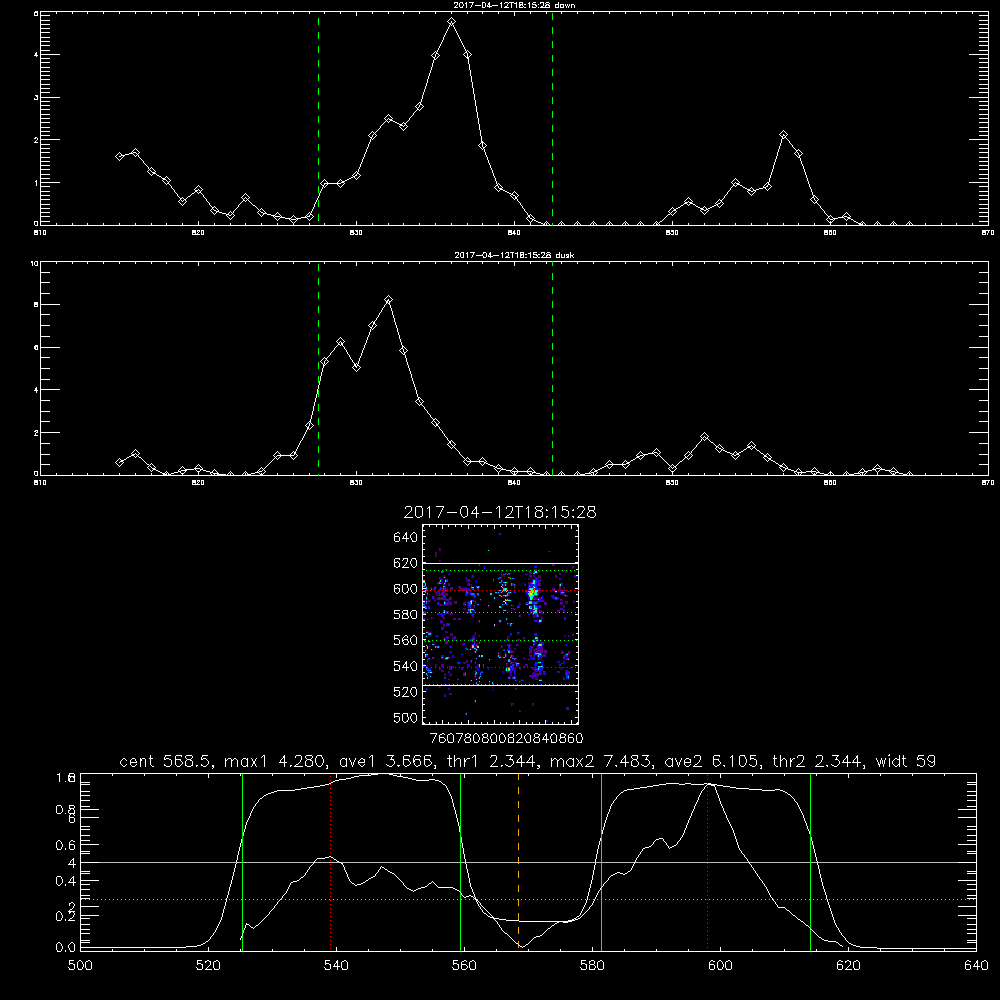Click the left green dashed line in dawn plot
1000x1000 pixels.
point(318,118)
